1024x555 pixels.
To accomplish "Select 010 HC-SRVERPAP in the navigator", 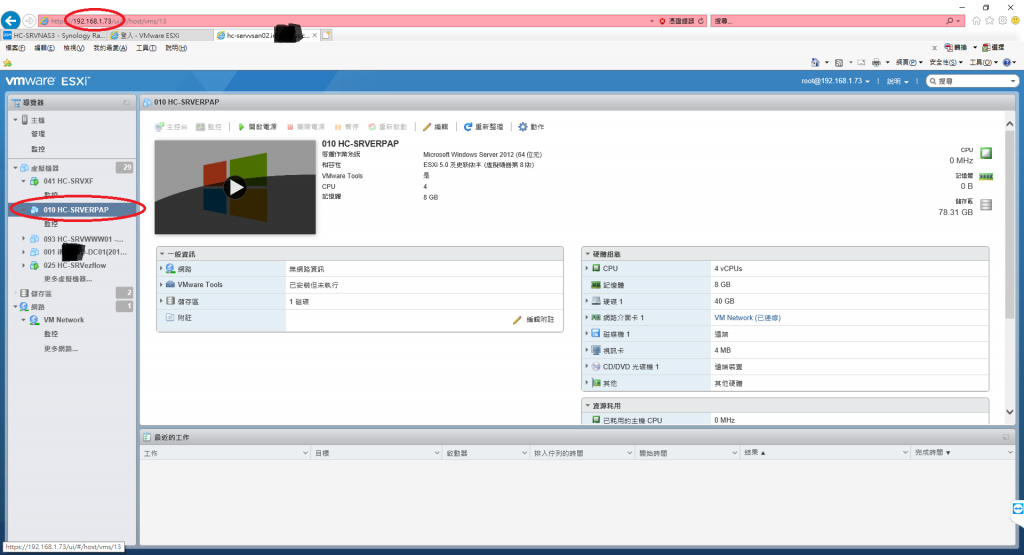I will coord(76,210).
